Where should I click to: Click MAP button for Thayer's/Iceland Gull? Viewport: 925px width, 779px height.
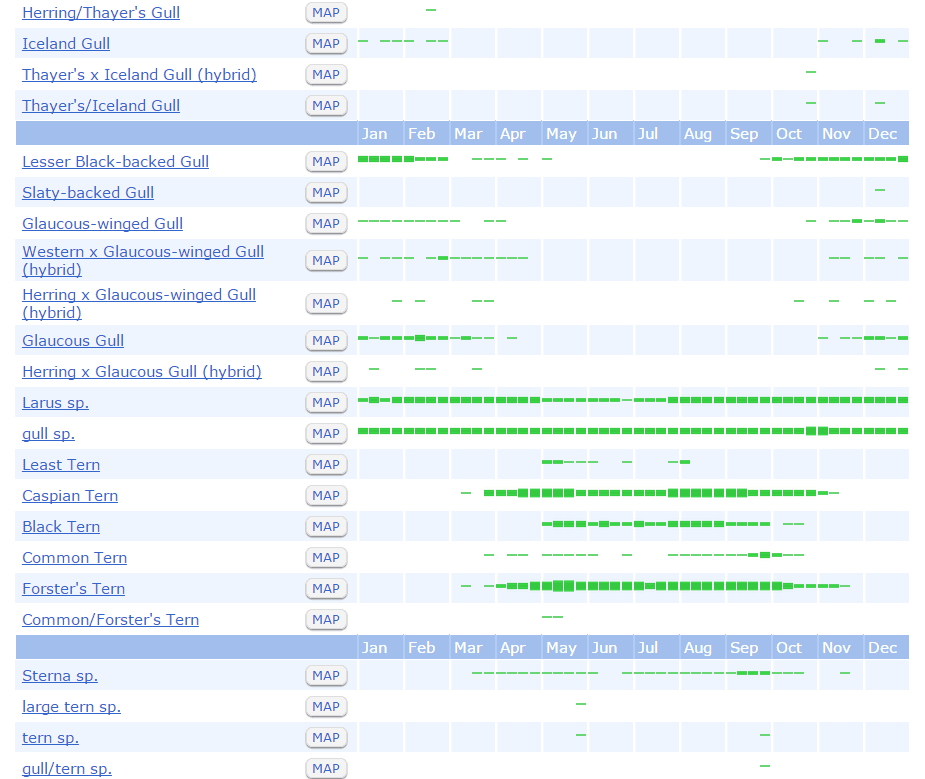click(x=326, y=106)
